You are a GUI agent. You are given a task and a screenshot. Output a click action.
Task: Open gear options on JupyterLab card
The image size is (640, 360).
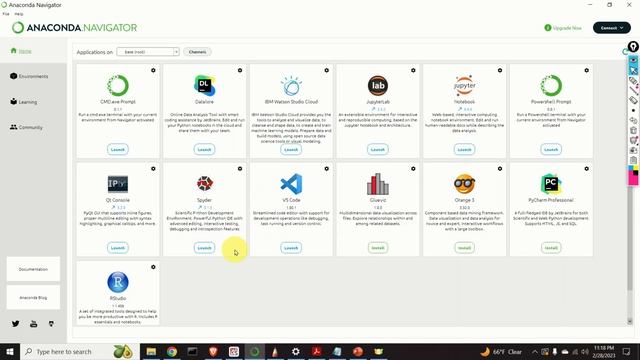point(413,70)
